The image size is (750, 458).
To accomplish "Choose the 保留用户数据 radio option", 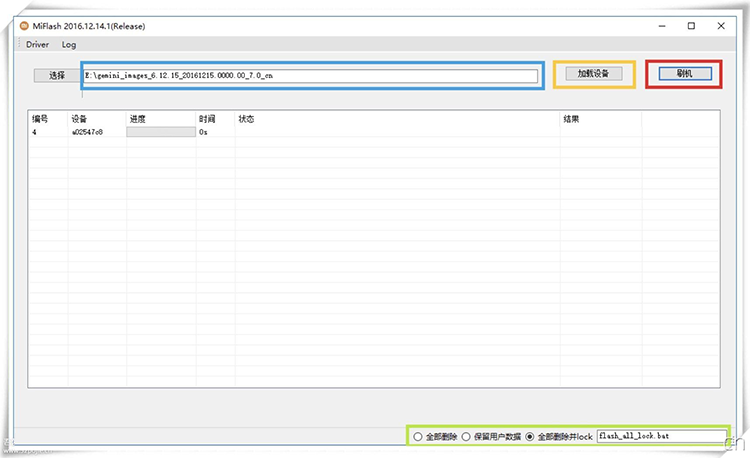I will coord(466,437).
